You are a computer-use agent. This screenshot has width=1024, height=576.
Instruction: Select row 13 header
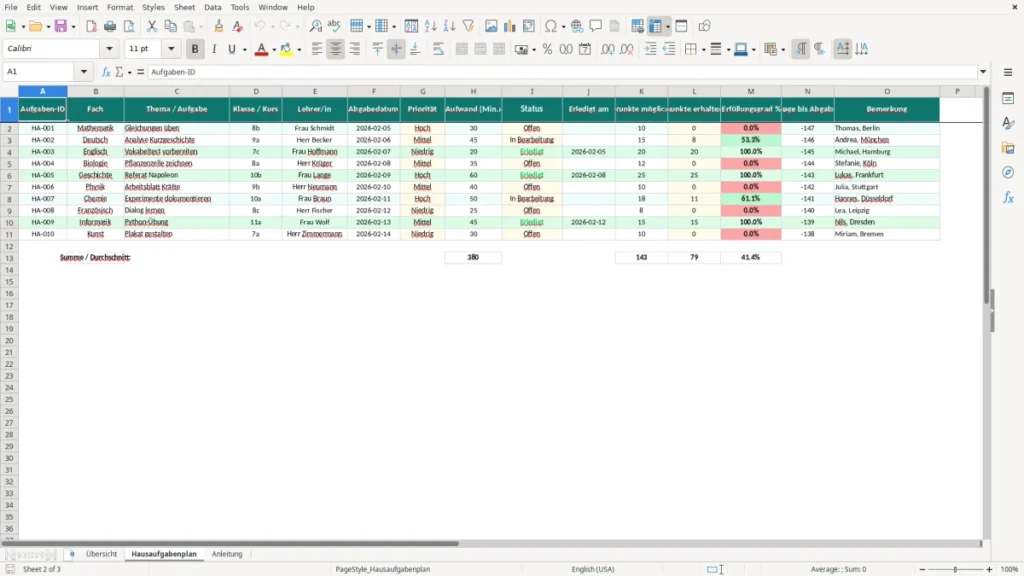9,258
